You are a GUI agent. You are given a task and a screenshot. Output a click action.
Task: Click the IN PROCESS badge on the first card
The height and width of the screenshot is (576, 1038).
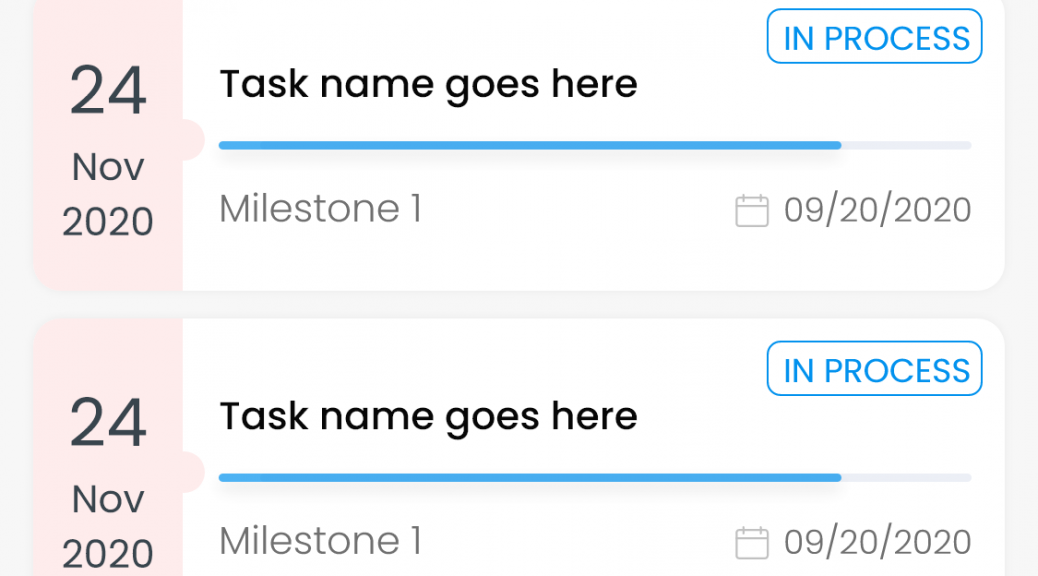(874, 36)
